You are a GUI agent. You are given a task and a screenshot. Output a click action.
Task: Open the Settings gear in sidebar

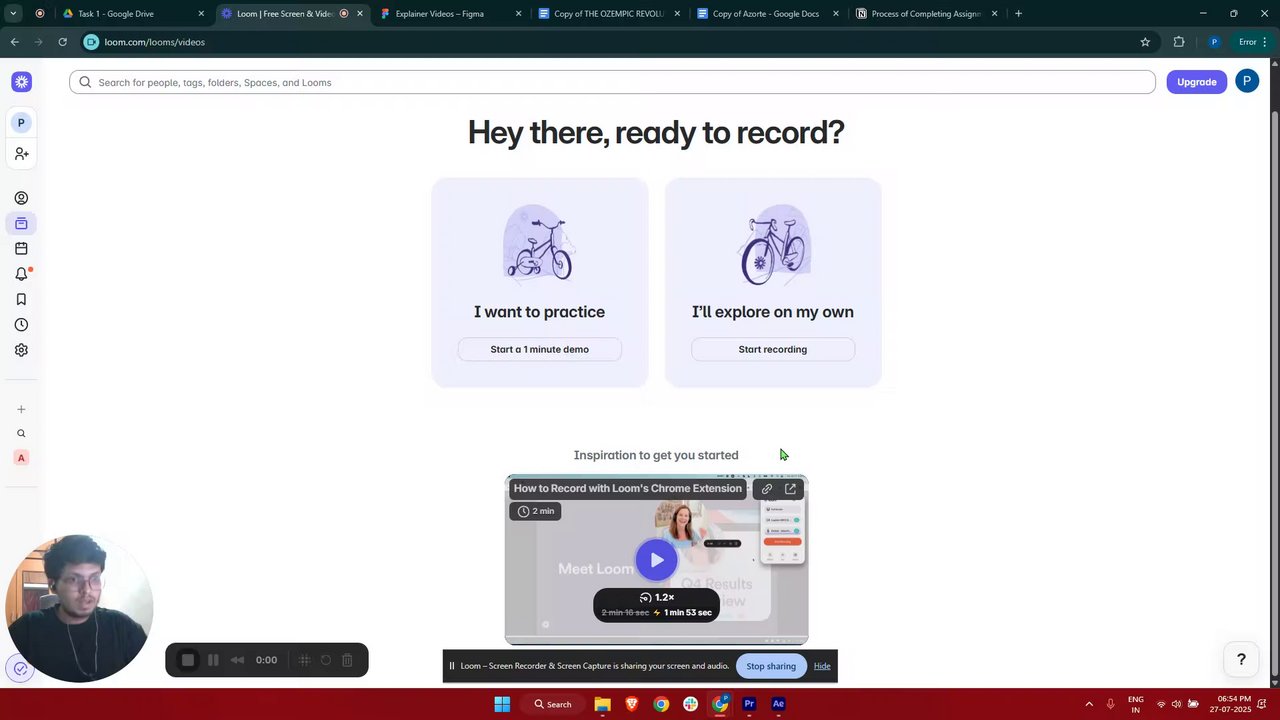tap(21, 350)
